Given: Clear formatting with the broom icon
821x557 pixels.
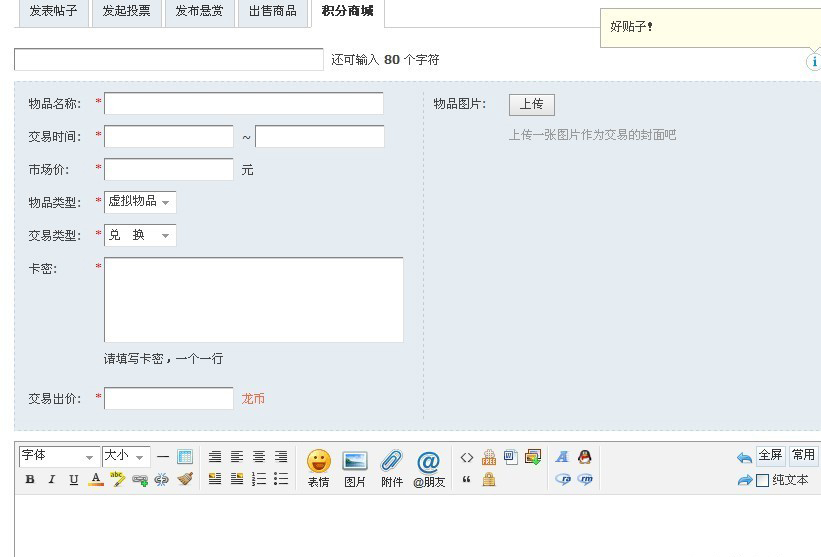Looking at the screenshot, I should (184, 478).
